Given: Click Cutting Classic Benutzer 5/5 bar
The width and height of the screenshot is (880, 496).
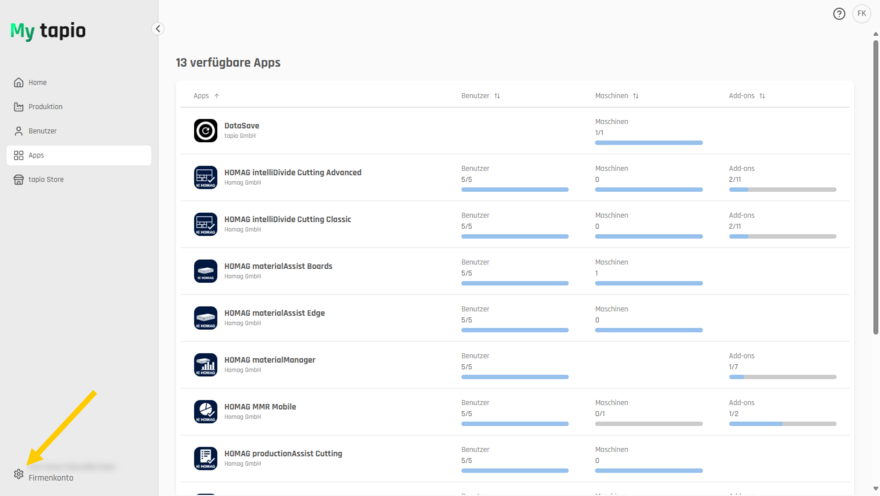Looking at the screenshot, I should pyautogui.click(x=515, y=237).
